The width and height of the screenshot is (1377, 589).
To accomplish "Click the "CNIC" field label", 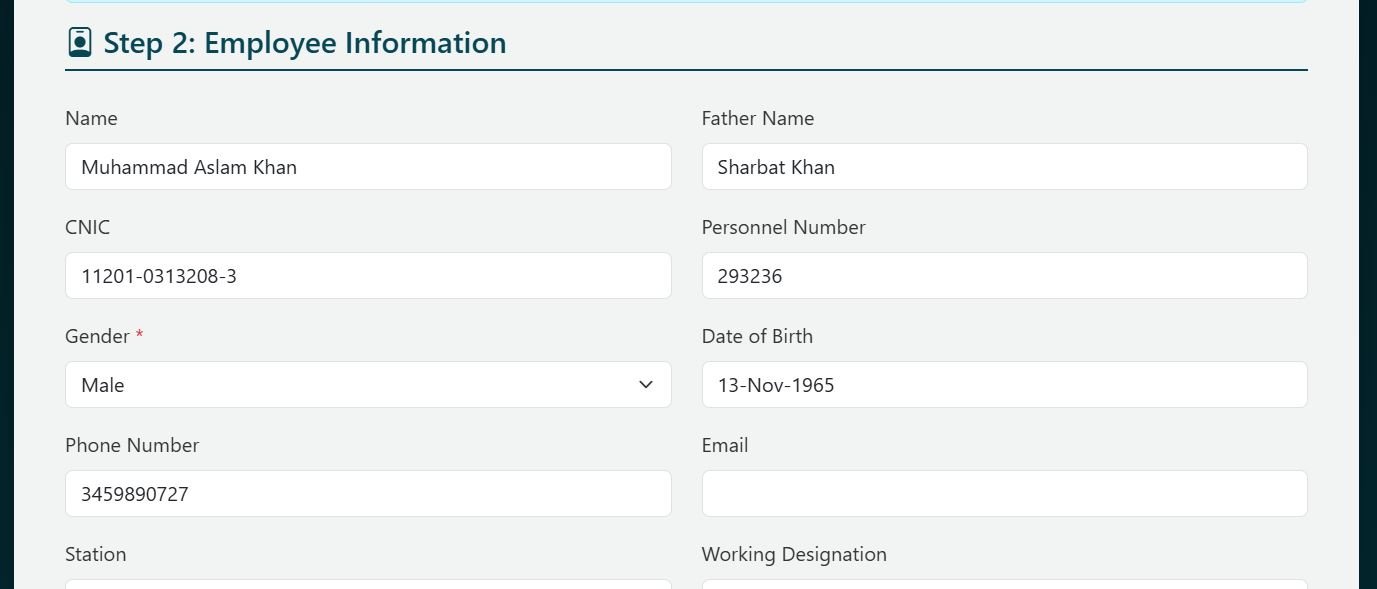I will coord(87,227).
